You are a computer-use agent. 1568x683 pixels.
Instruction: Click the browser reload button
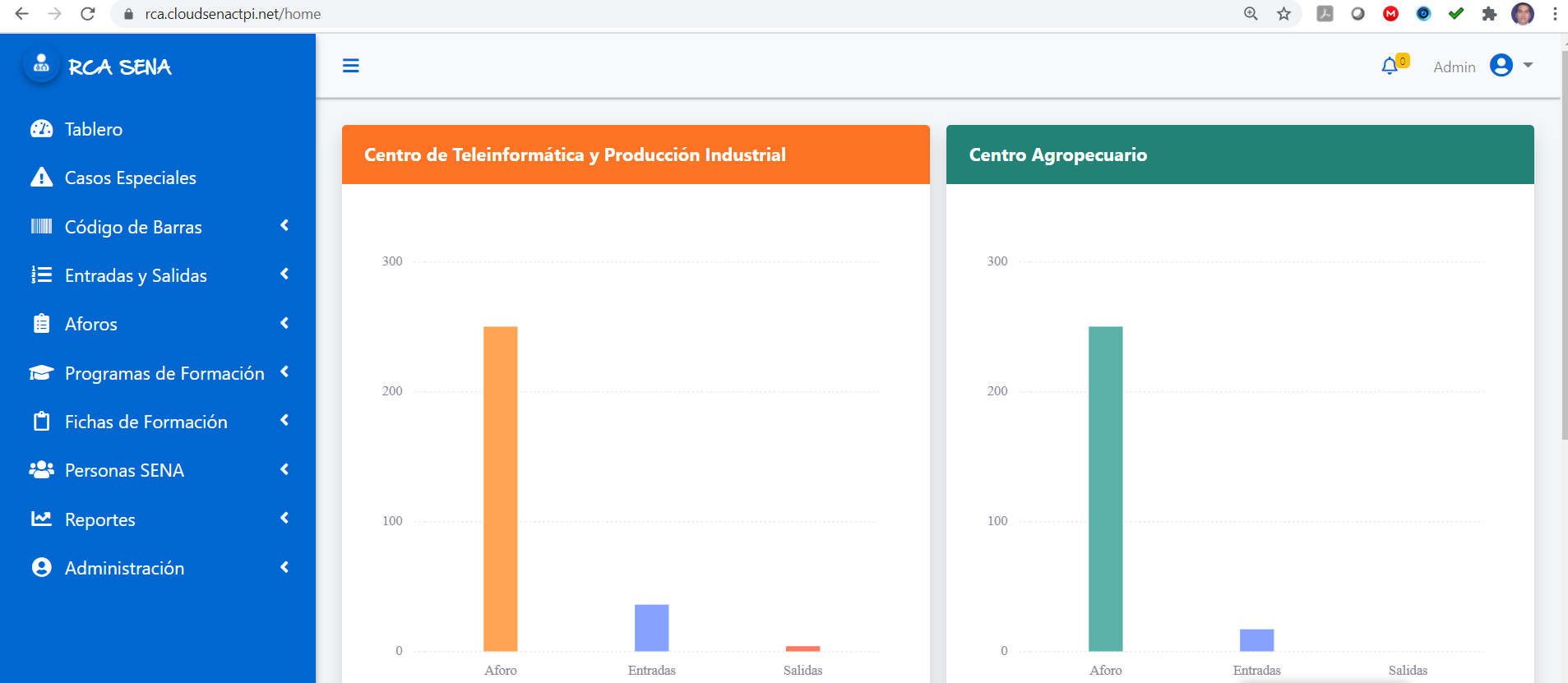(88, 14)
